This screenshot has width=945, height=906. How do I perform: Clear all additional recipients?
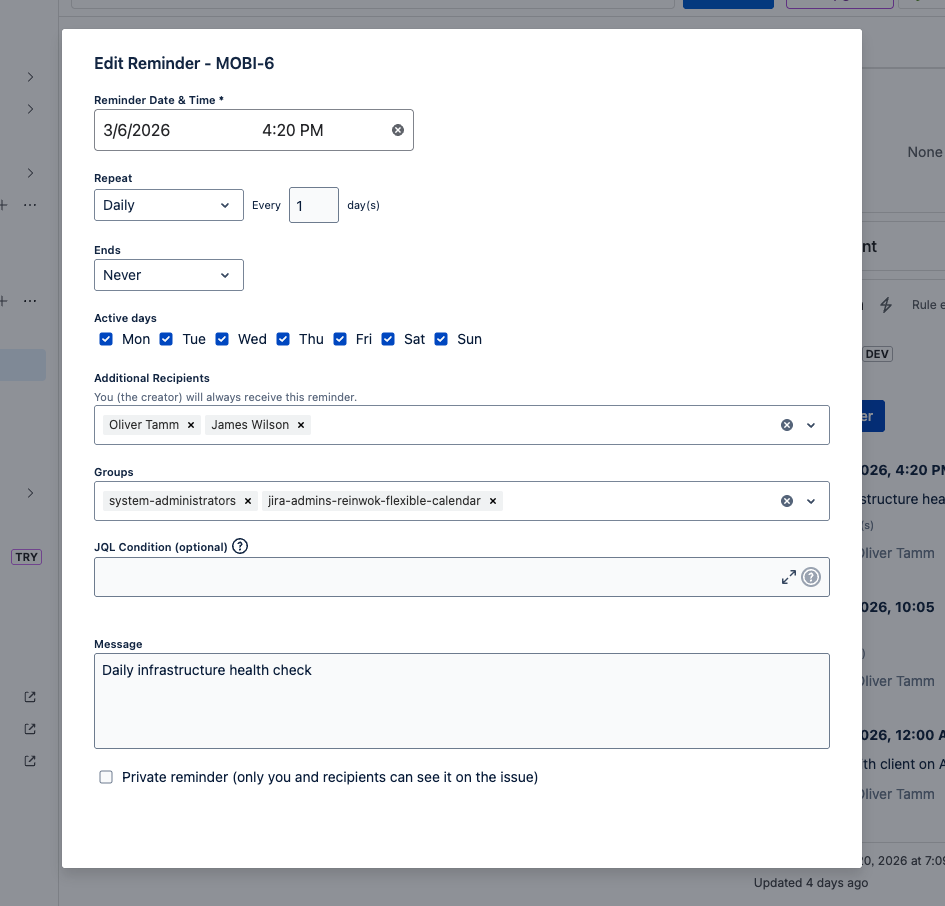coord(787,425)
